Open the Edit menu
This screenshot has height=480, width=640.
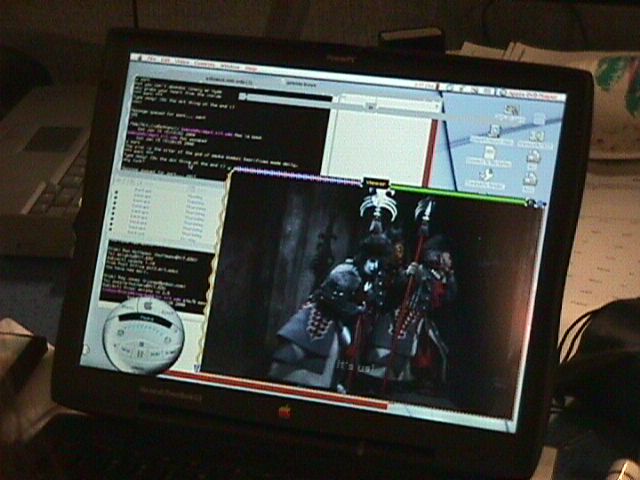point(166,61)
